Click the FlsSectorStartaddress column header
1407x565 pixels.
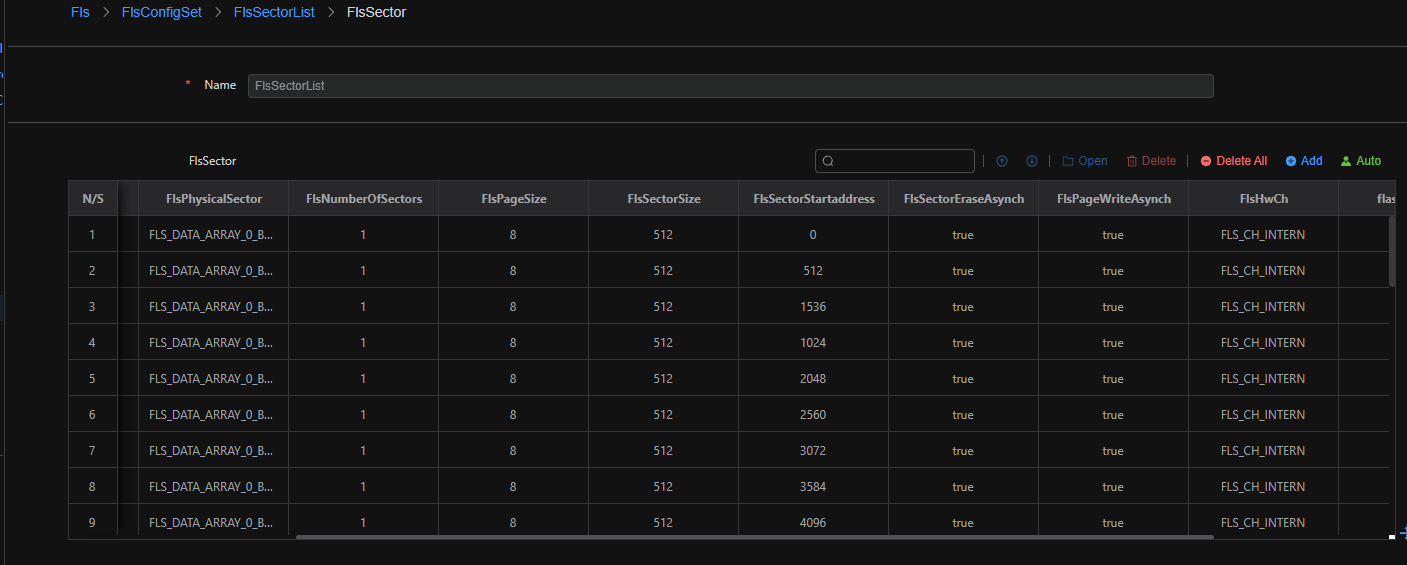point(813,199)
